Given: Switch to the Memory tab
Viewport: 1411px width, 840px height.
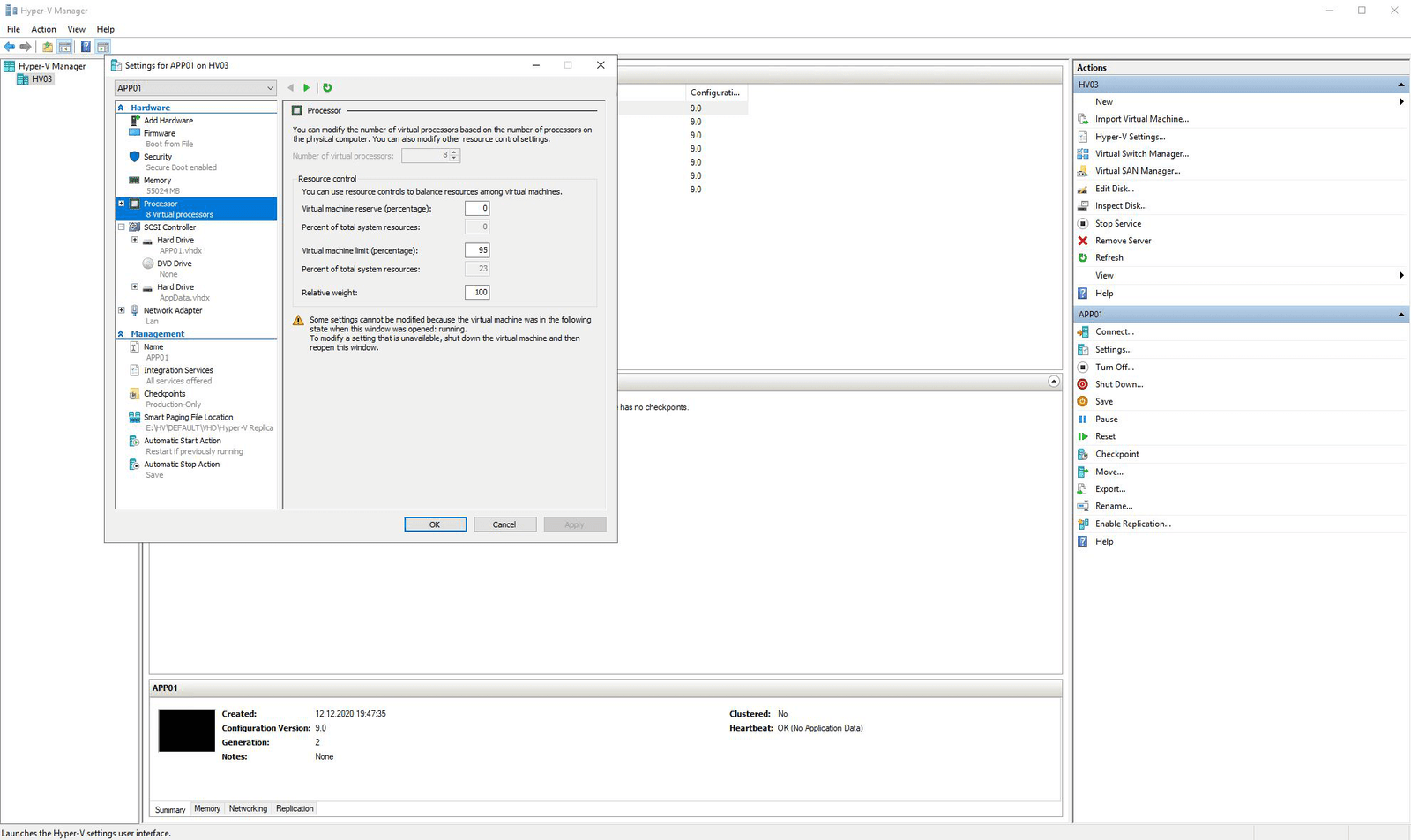Looking at the screenshot, I should [x=207, y=808].
